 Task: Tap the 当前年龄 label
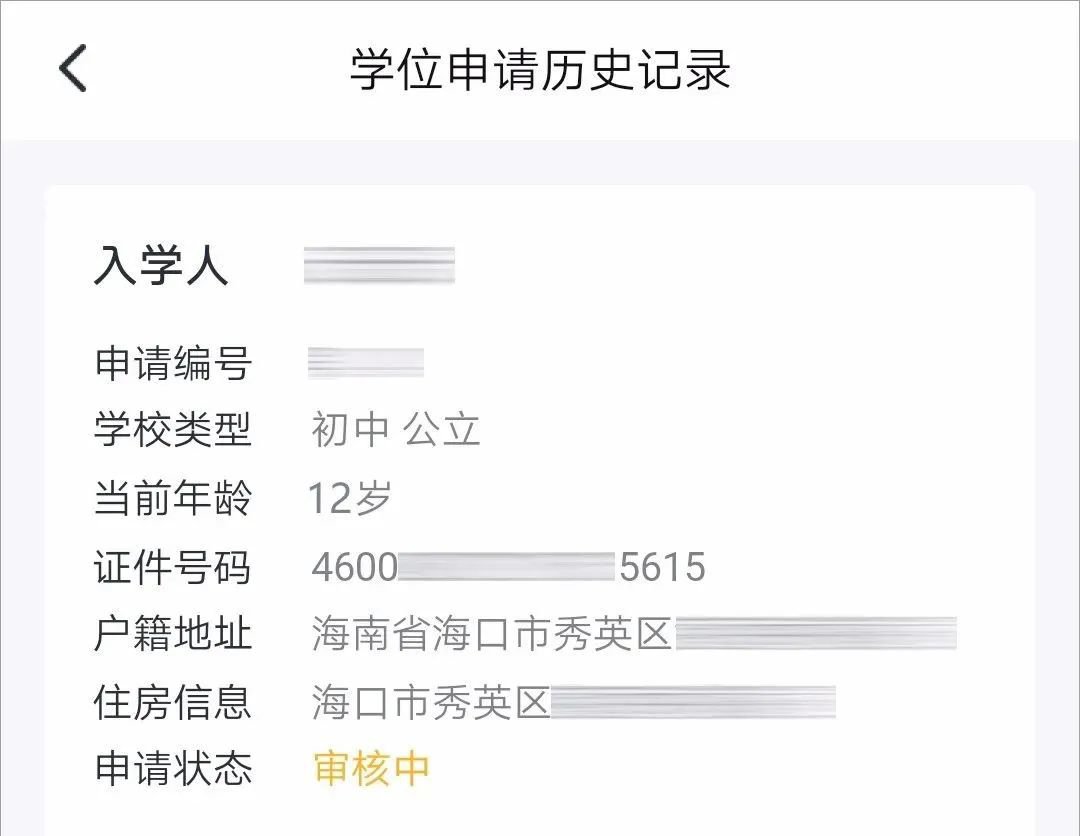[x=172, y=498]
